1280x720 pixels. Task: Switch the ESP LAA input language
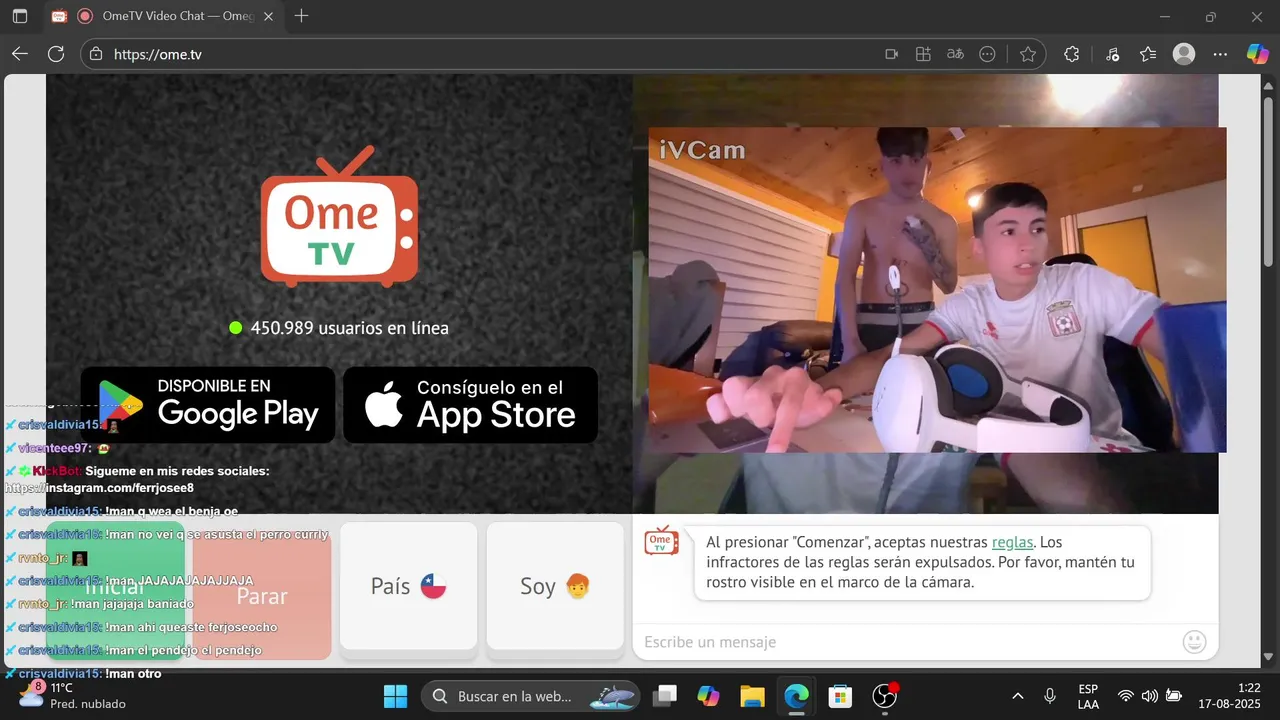(x=1088, y=696)
